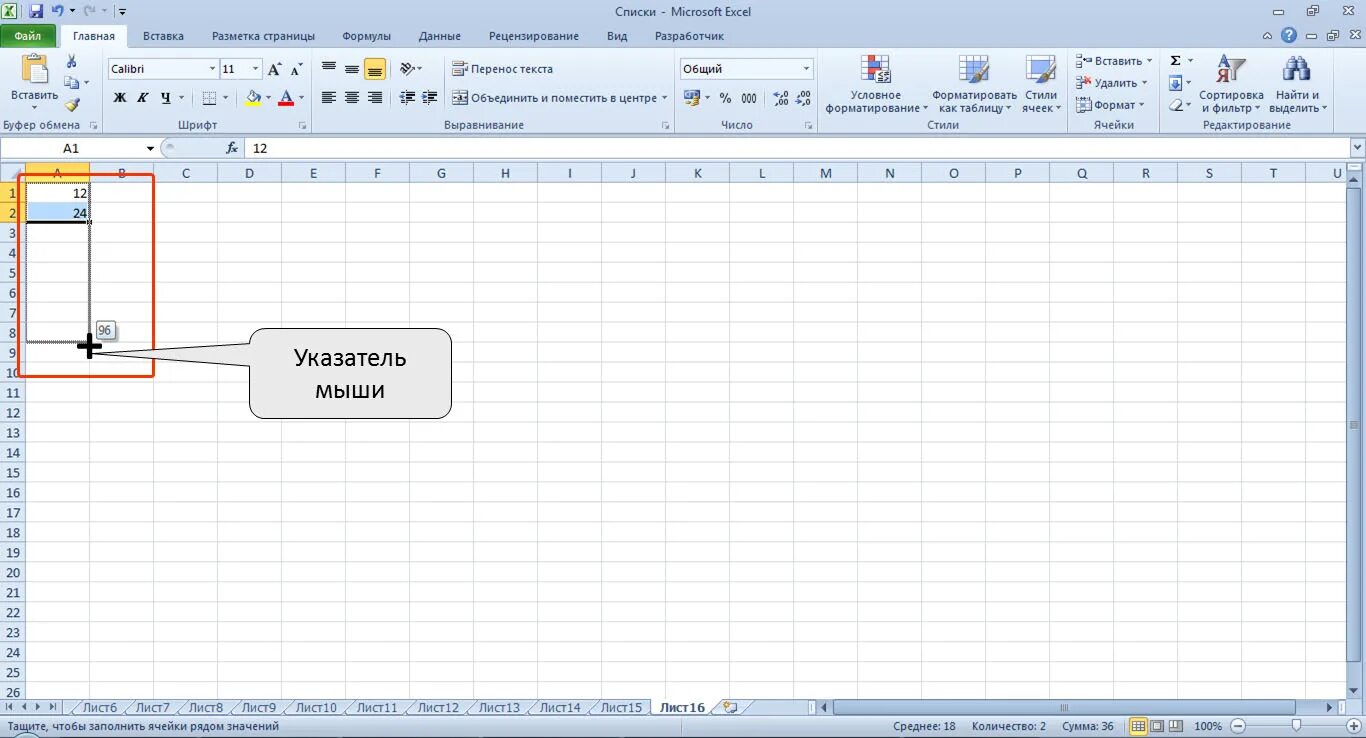1366x738 pixels.
Task: Open Форматировать как таблицу gallery
Action: point(974,84)
